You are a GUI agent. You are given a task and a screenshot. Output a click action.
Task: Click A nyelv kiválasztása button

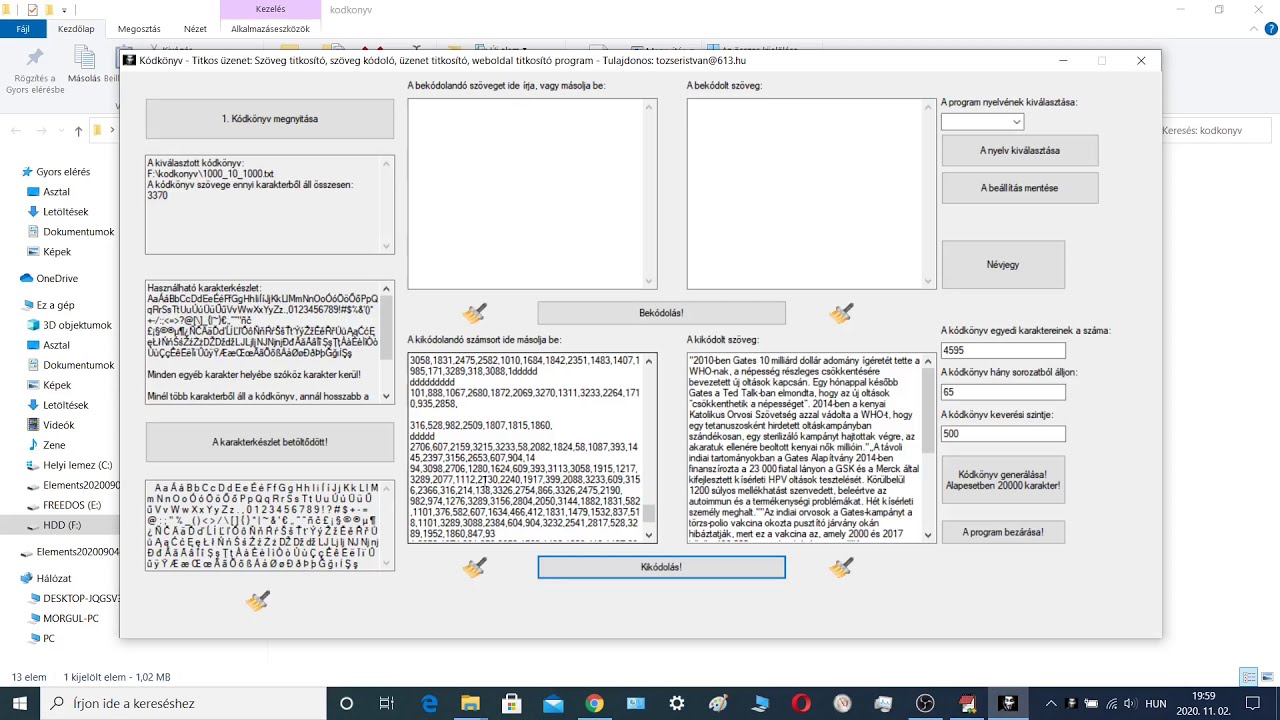(x=1020, y=150)
